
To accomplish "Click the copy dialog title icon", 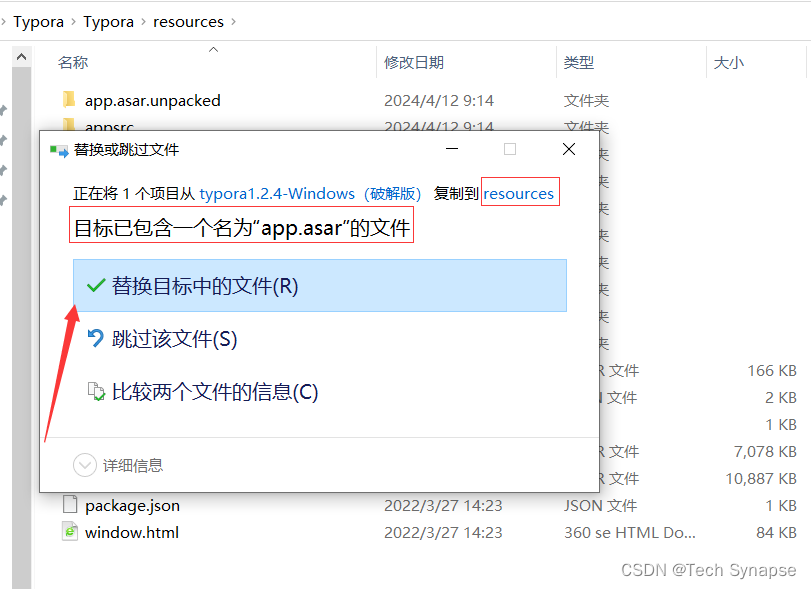I will tap(58, 150).
